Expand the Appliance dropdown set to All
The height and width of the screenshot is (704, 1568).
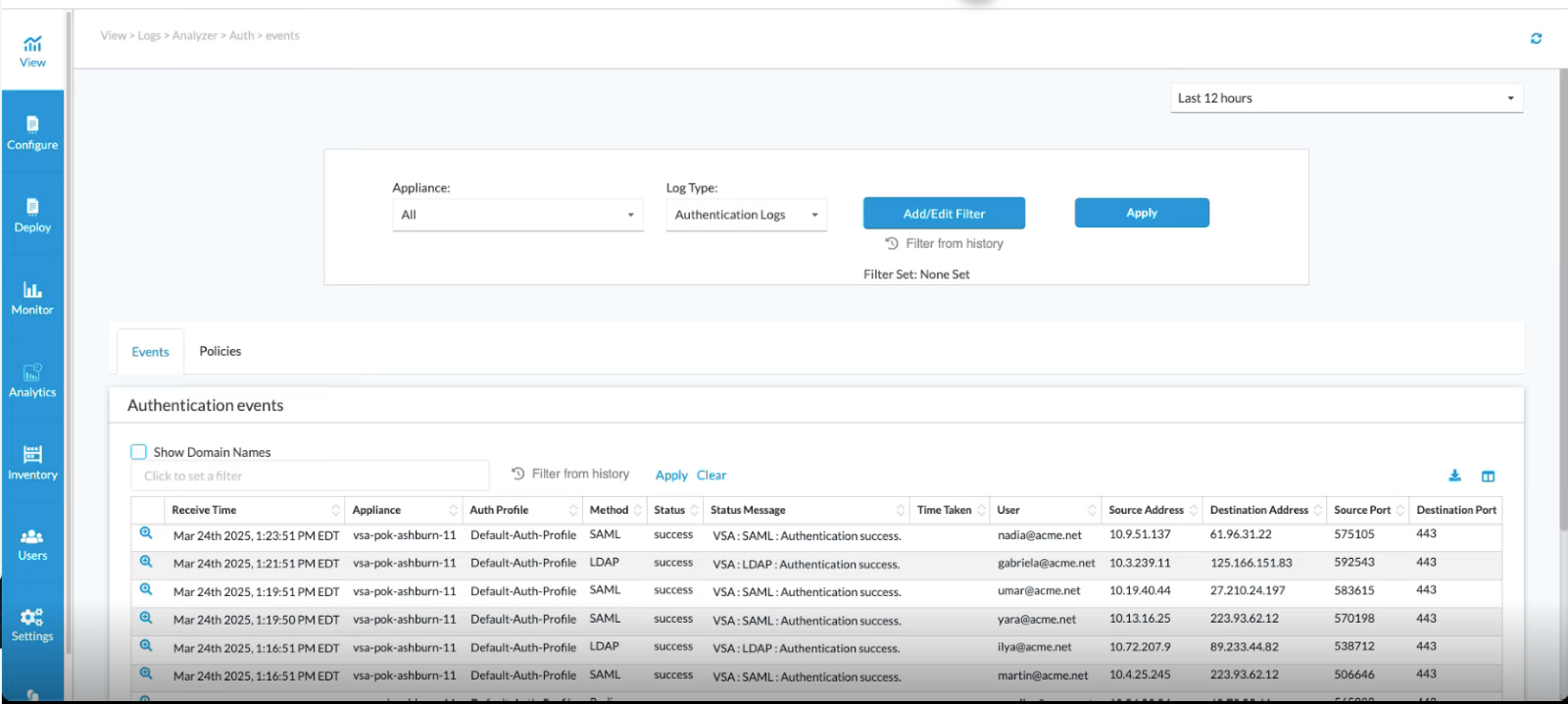[517, 215]
